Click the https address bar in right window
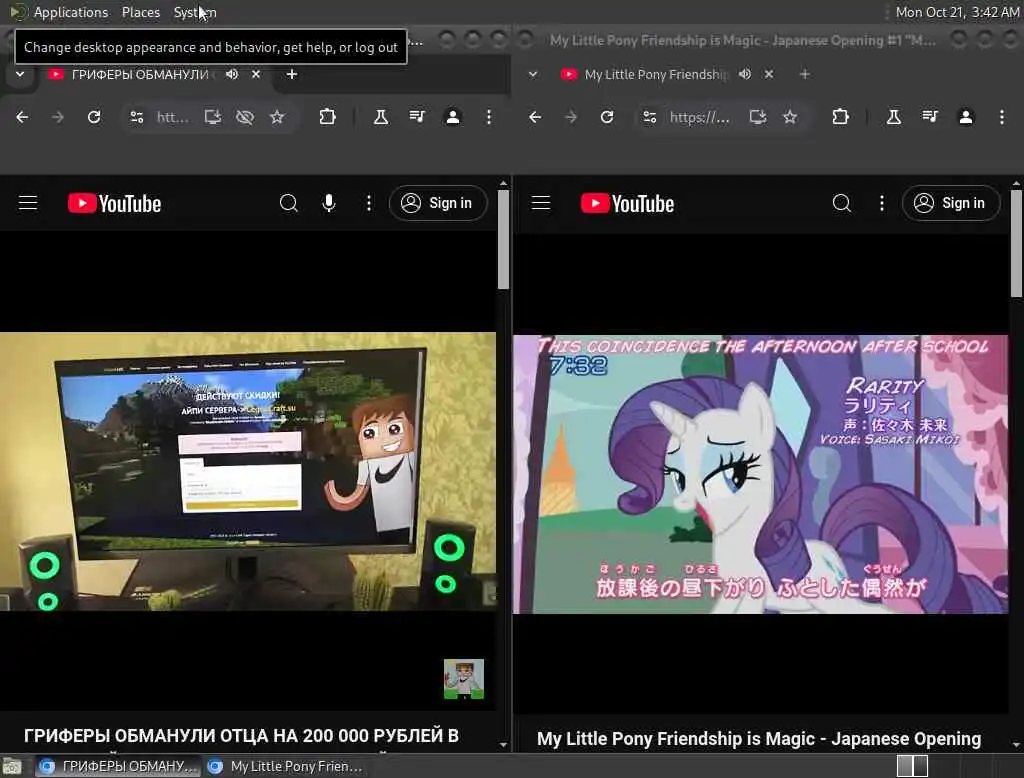The width and height of the screenshot is (1024, 778). coord(699,117)
